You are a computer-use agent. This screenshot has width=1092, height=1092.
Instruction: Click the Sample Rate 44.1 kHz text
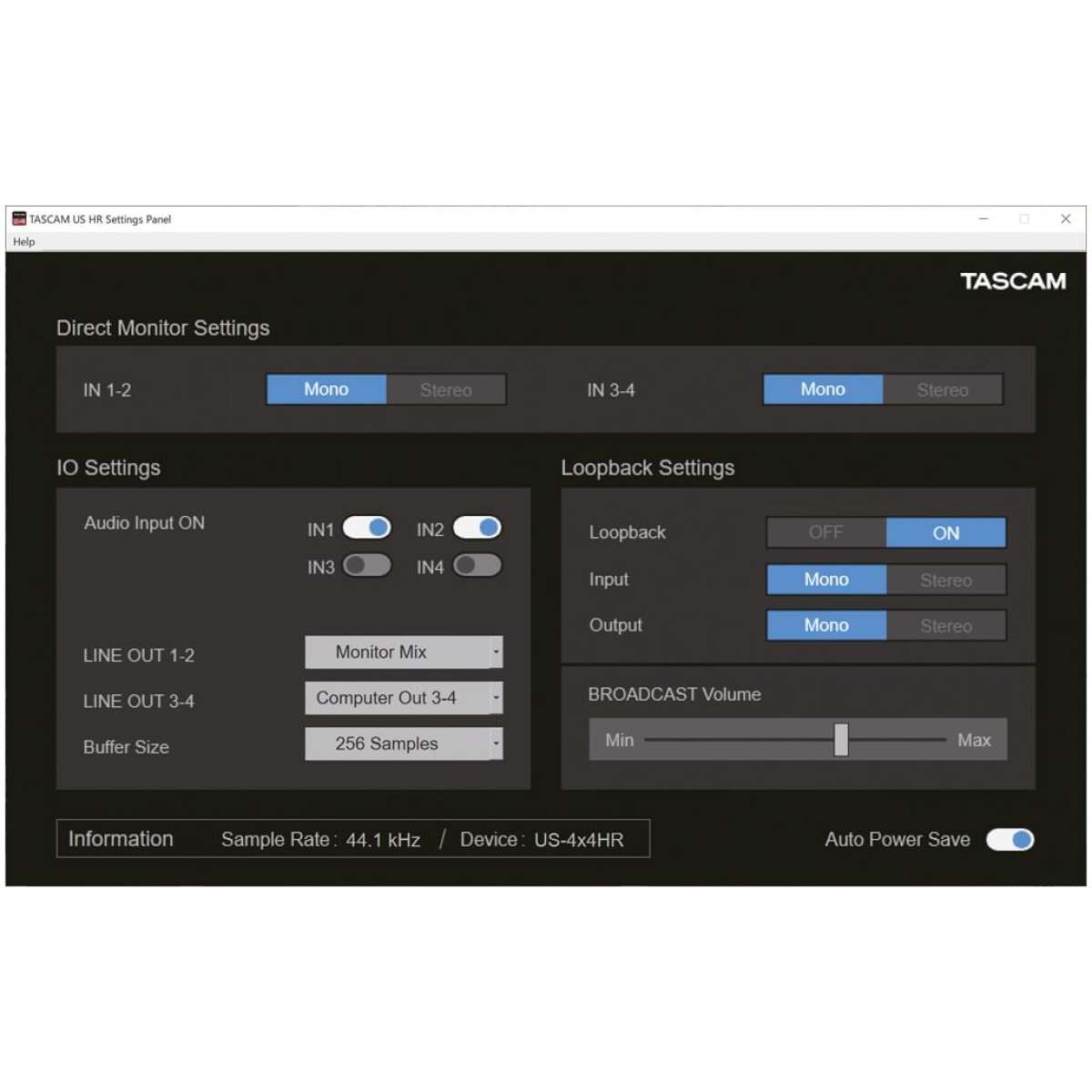coord(320,840)
